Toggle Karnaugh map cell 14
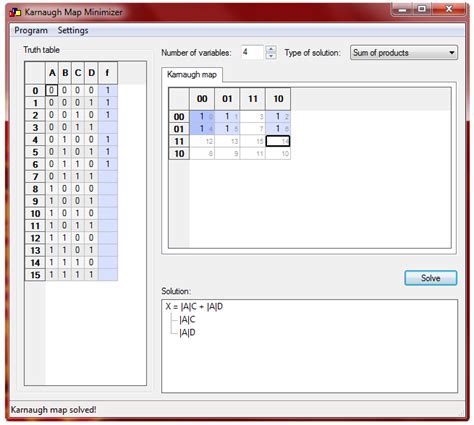This screenshot has height=425, width=474. pos(278,141)
